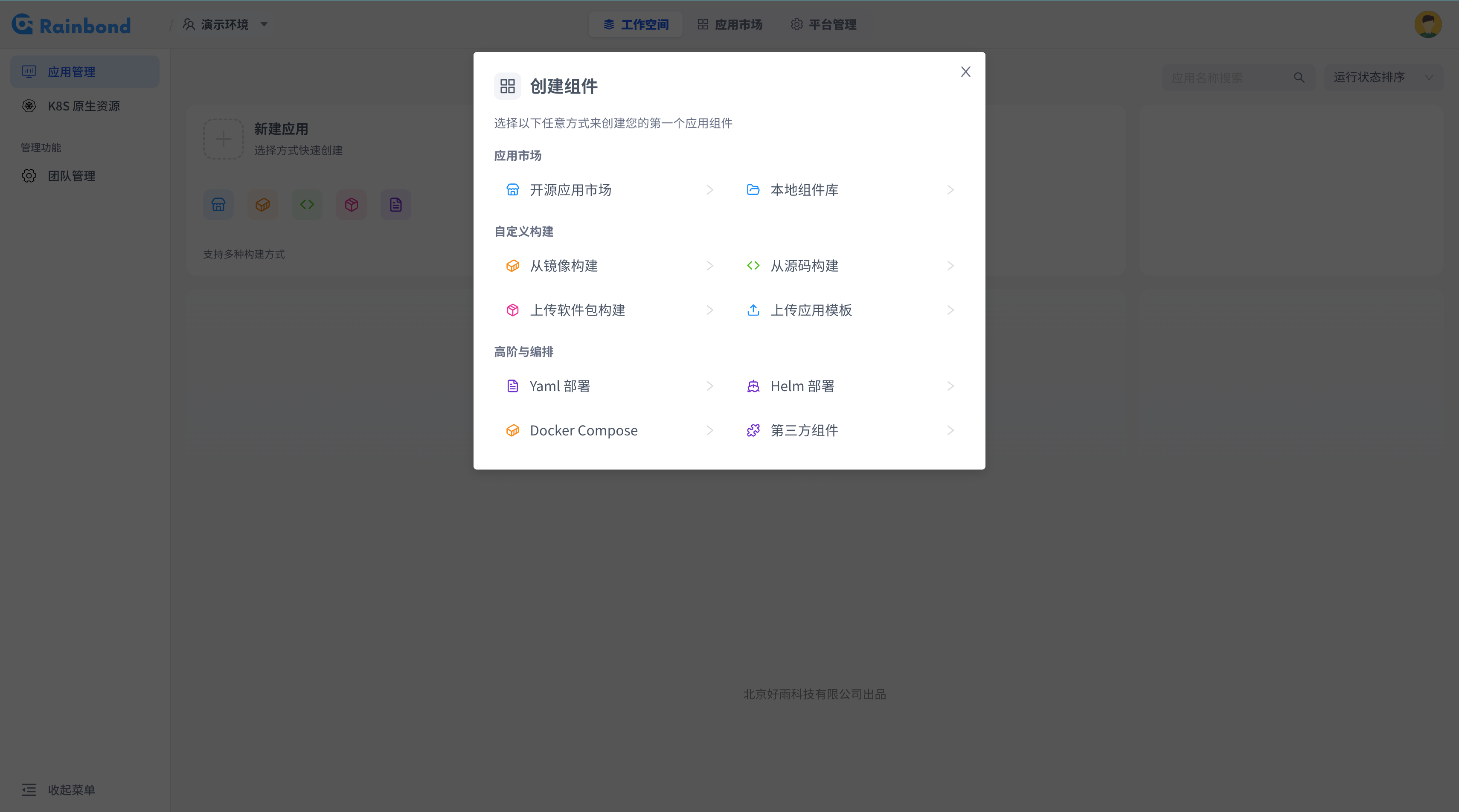Select 应用管理 in the sidebar
Viewport: 1459px width, 812px height.
85,71
